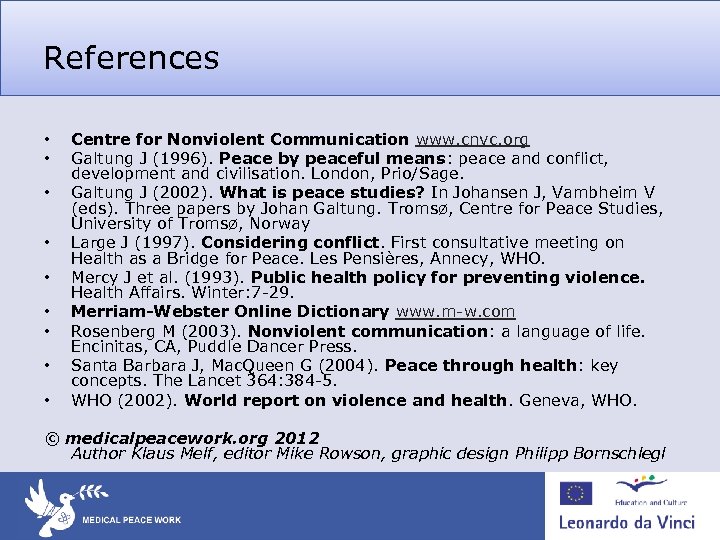Click the References slide title
Viewport: 720px width, 540px height.
(131, 58)
